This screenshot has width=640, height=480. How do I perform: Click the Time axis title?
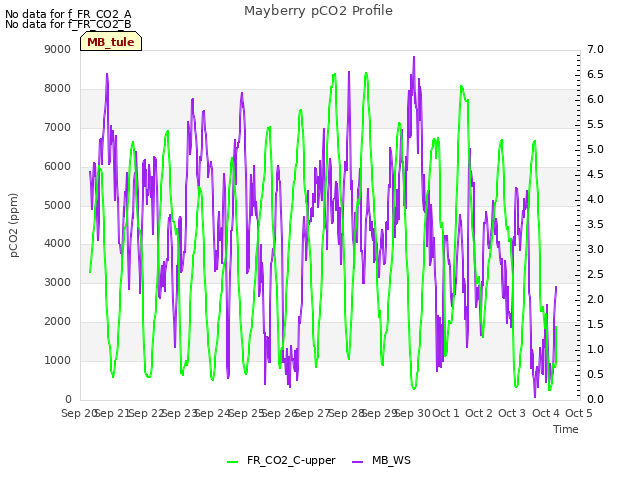566,429
